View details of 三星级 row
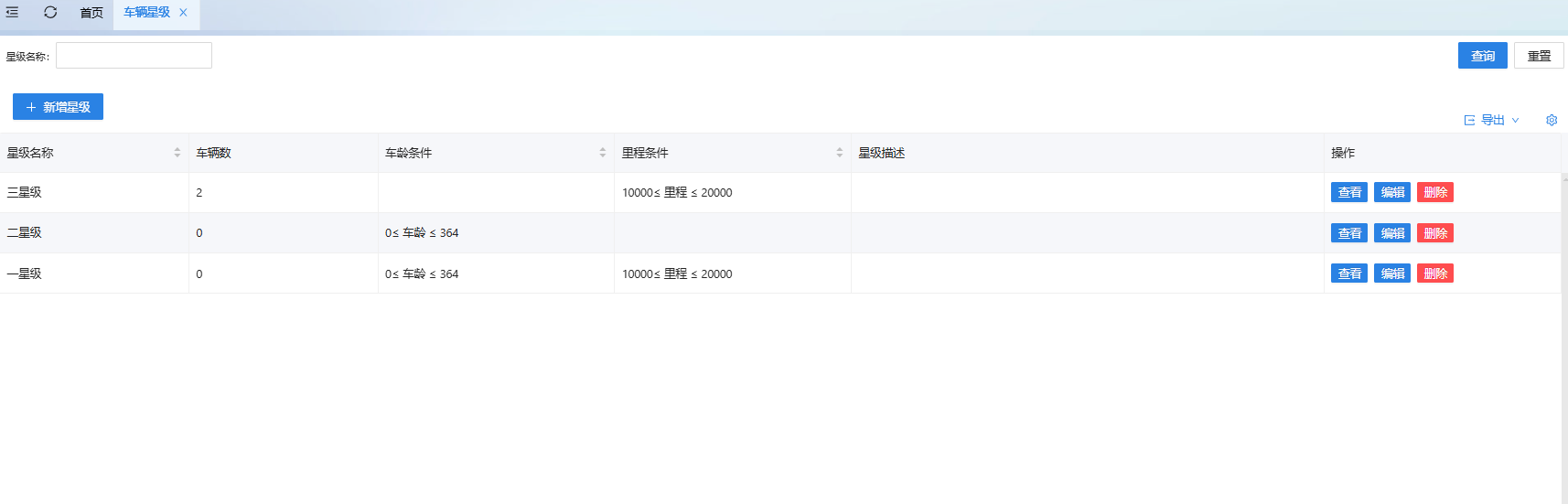 [1348, 192]
